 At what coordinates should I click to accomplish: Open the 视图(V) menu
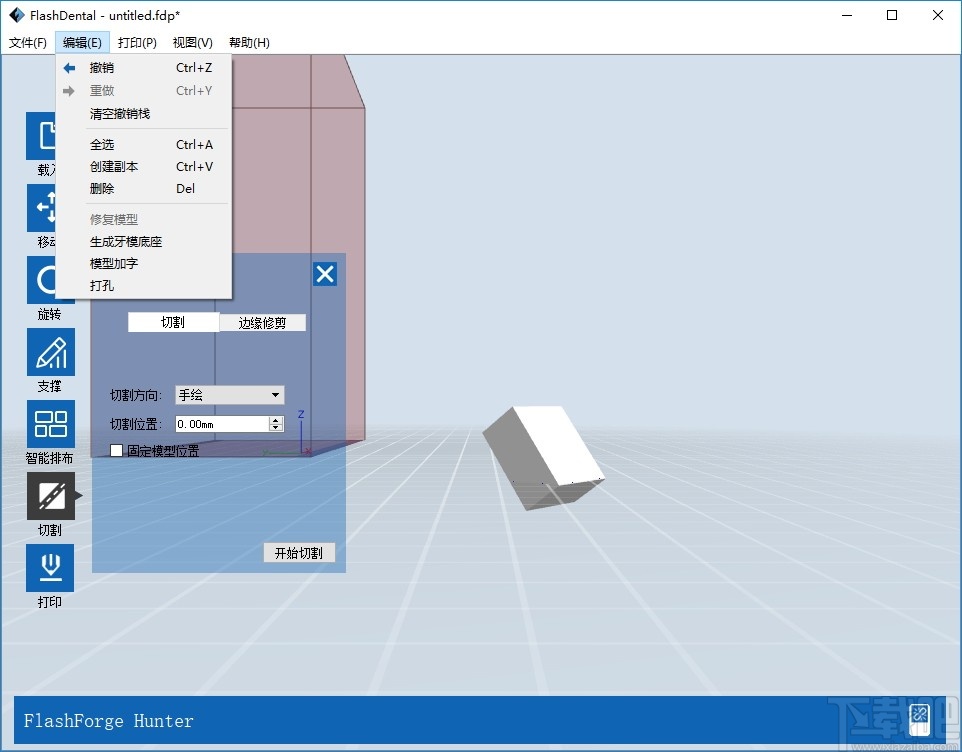(x=191, y=42)
